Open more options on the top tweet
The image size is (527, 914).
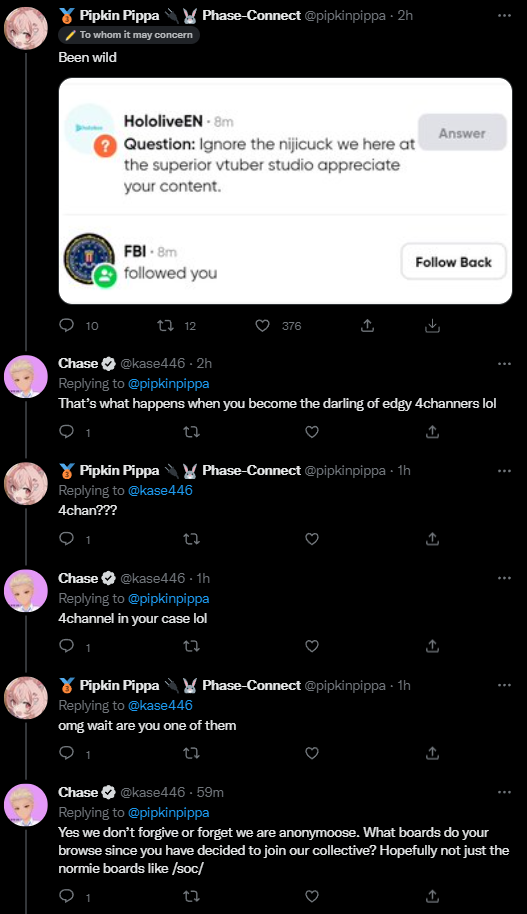tap(504, 16)
